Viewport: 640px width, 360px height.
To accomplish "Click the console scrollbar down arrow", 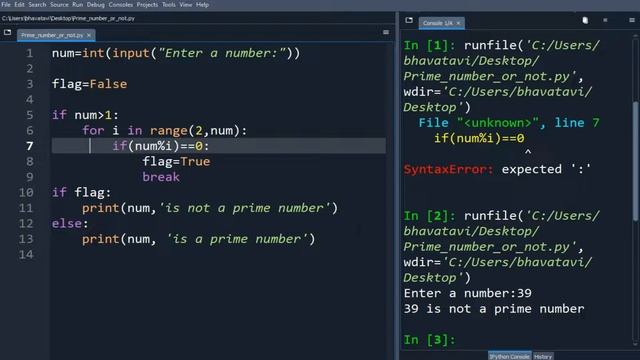I will pyautogui.click(x=635, y=344).
